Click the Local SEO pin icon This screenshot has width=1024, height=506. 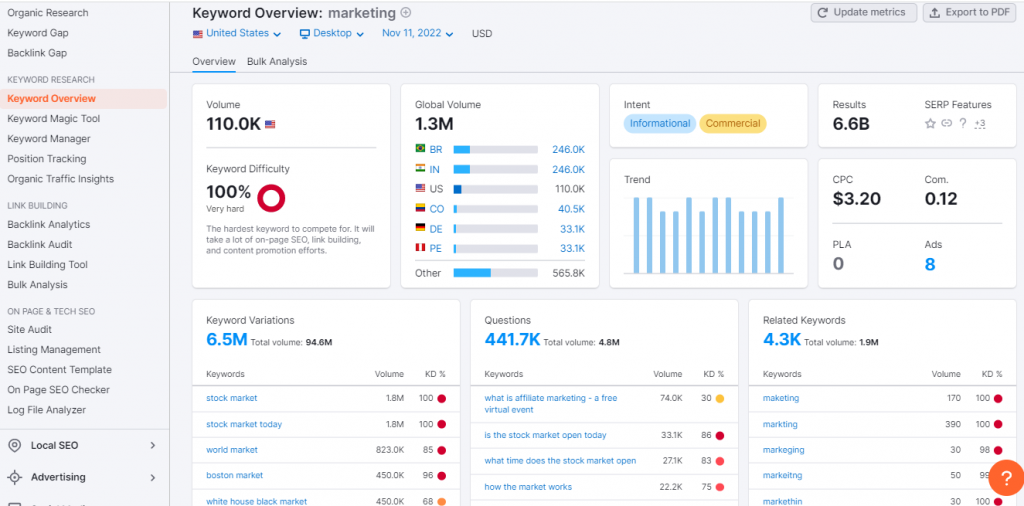[x=14, y=445]
